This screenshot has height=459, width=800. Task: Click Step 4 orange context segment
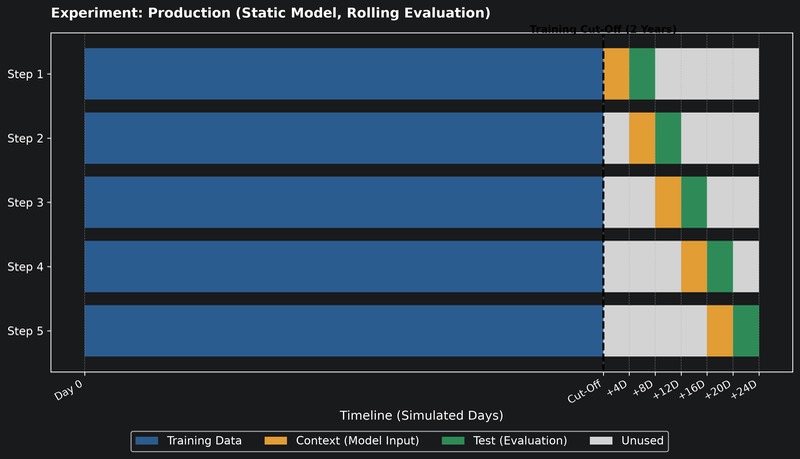tap(694, 267)
